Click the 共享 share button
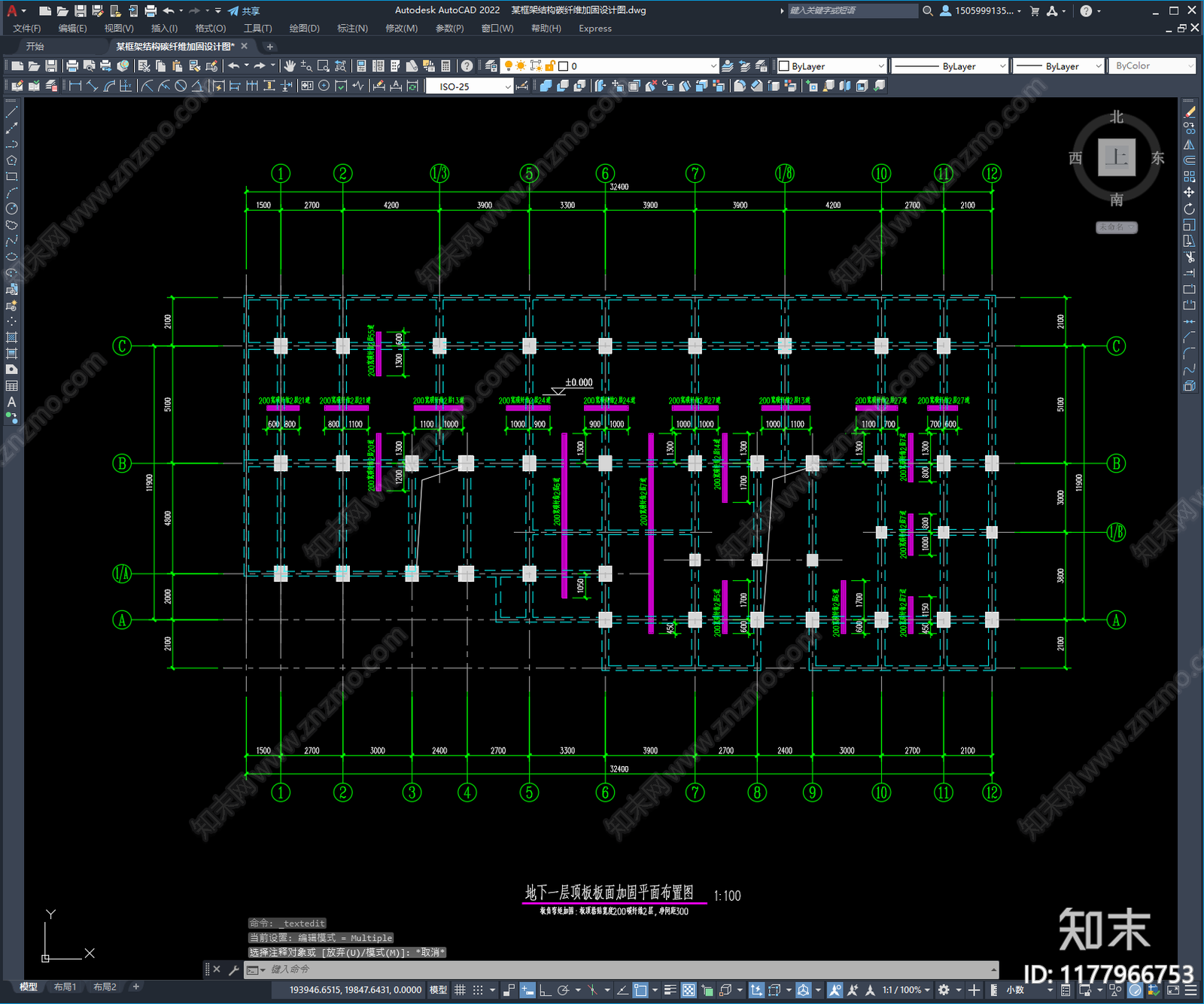This screenshot has width=1204, height=1004. [245, 11]
